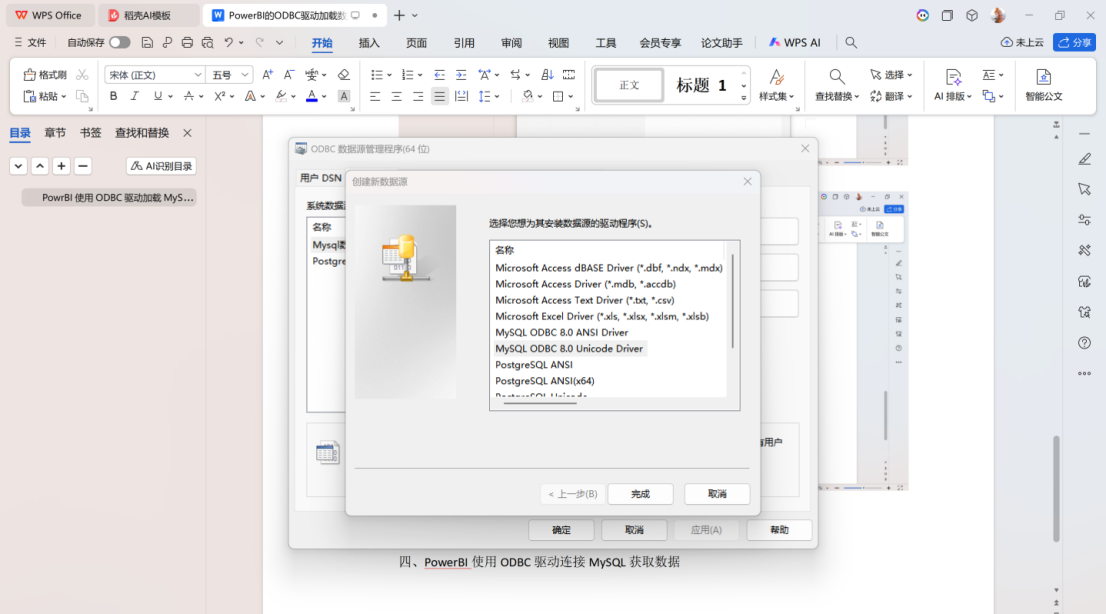Increase the paragraph indent
Screen dimensions: 1106x614
(x=461, y=75)
